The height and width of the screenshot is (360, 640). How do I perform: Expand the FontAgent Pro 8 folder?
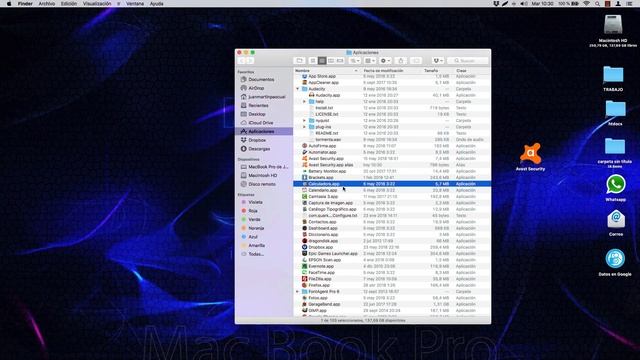pos(298,292)
